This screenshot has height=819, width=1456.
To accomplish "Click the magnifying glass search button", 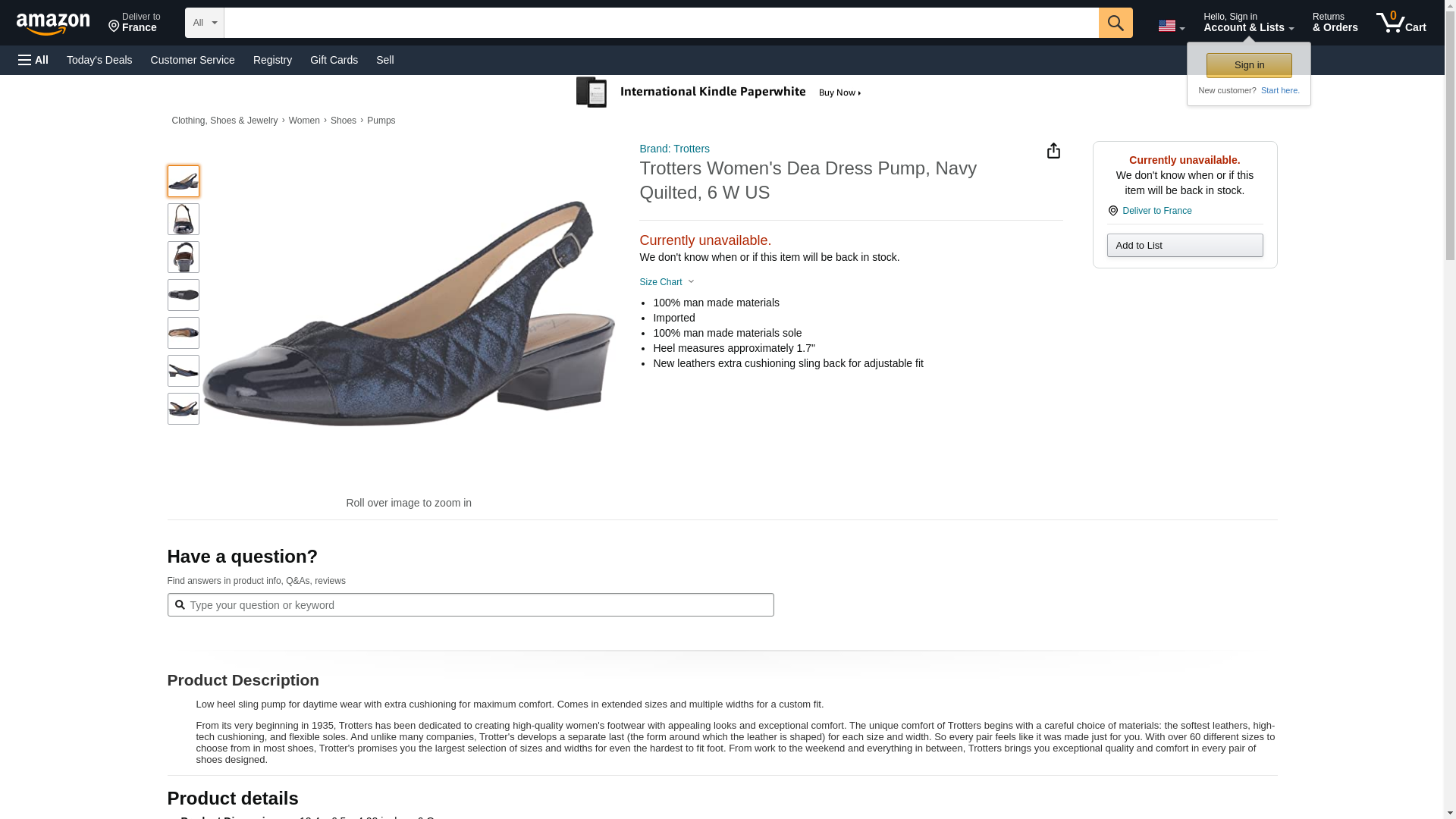I will coord(1115,23).
